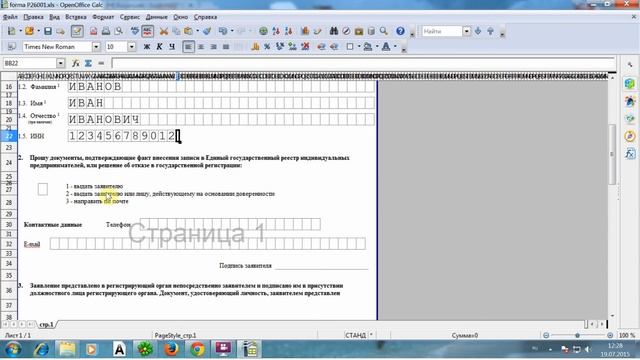Apply currency number format
640x360 pixels.
pyautogui.click(x=255, y=47)
